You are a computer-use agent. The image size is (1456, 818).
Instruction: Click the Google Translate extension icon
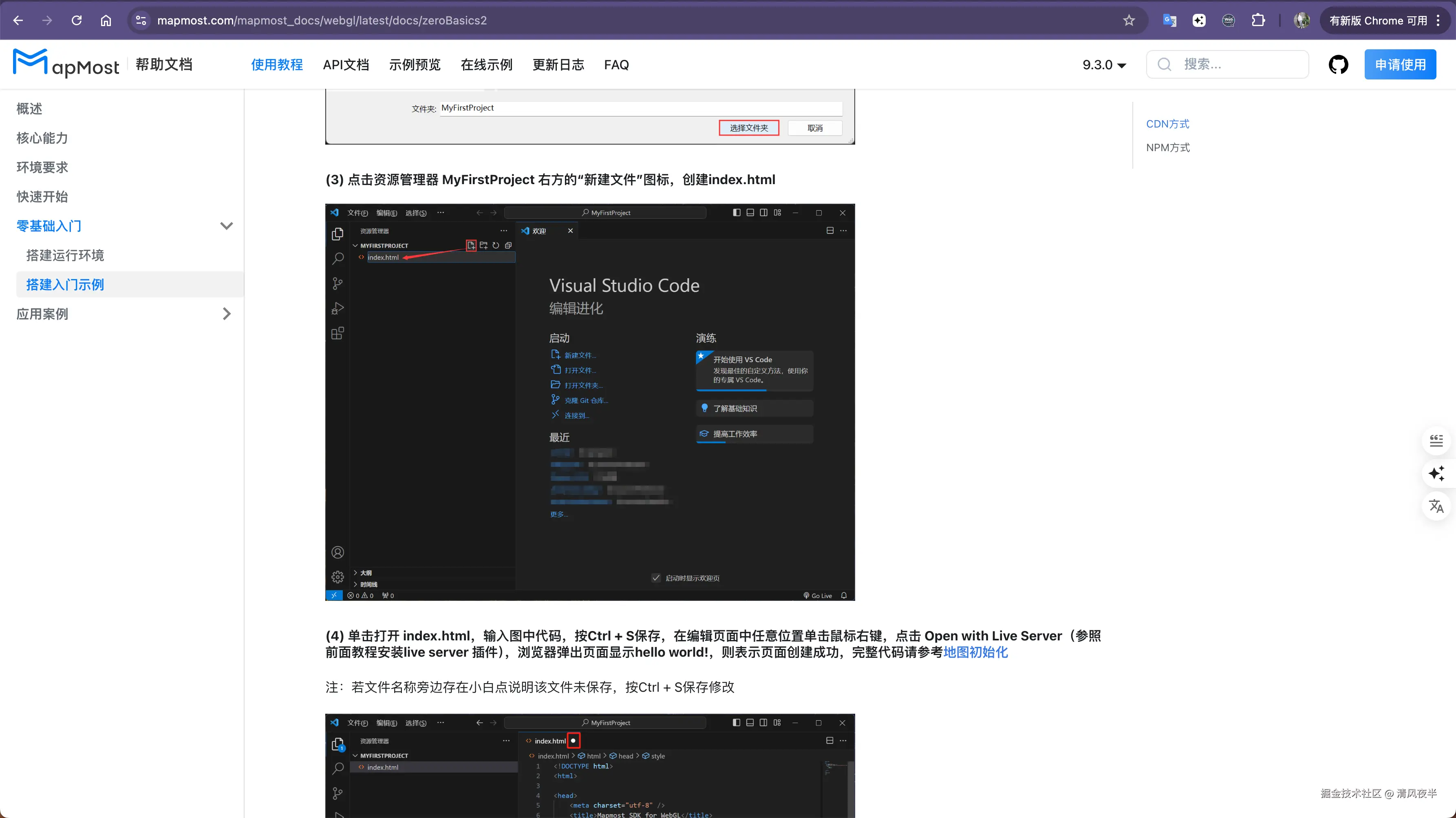click(x=1169, y=20)
